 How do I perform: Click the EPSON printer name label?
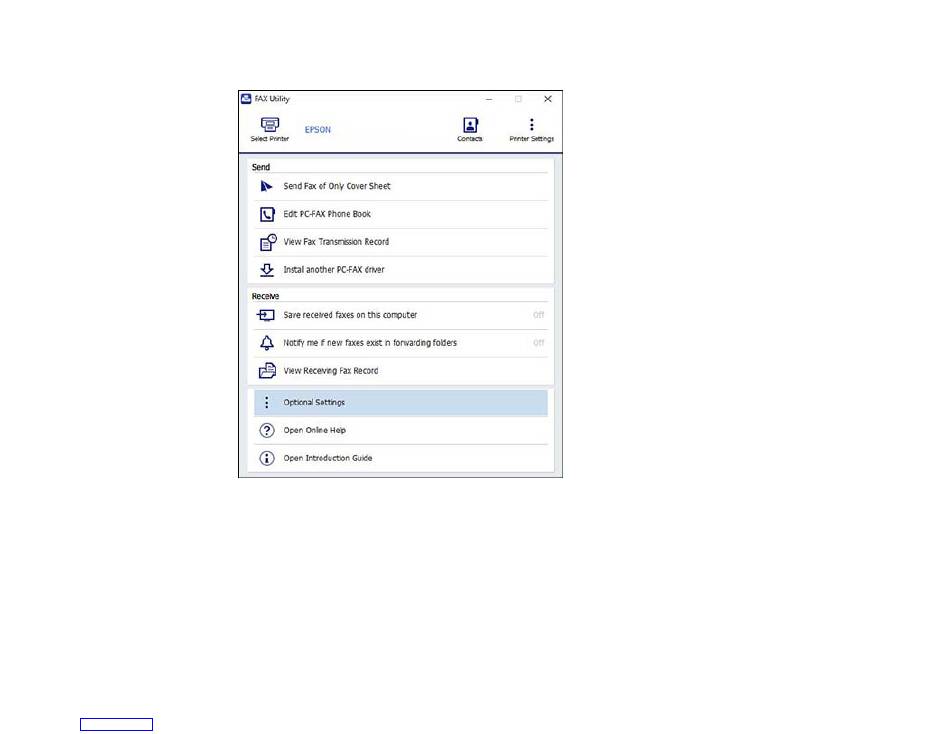[x=317, y=130]
